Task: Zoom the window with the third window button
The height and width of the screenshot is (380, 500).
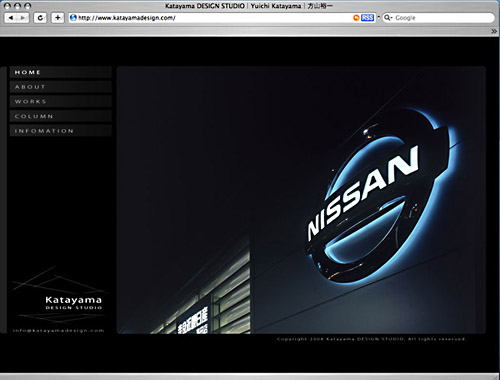Action: click(x=27, y=6)
